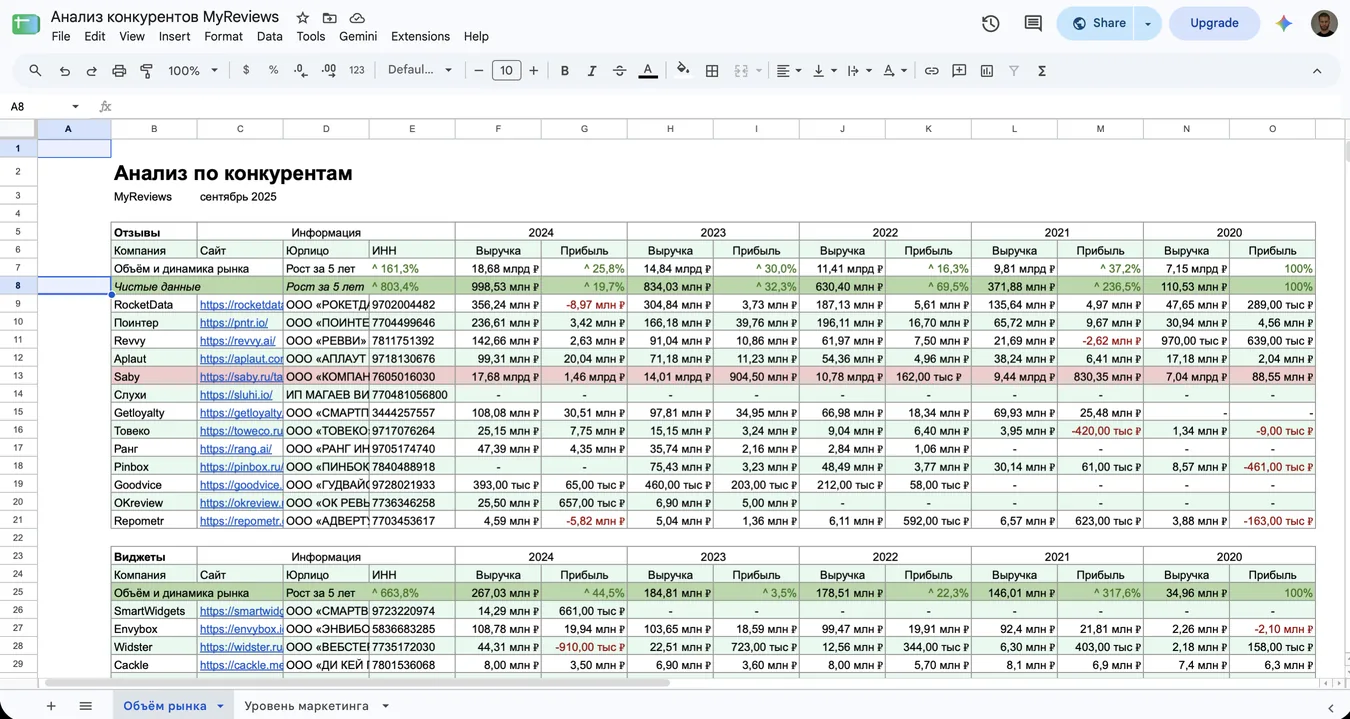
Task: Select the Объём рынка sheet tab
Action: point(173,706)
